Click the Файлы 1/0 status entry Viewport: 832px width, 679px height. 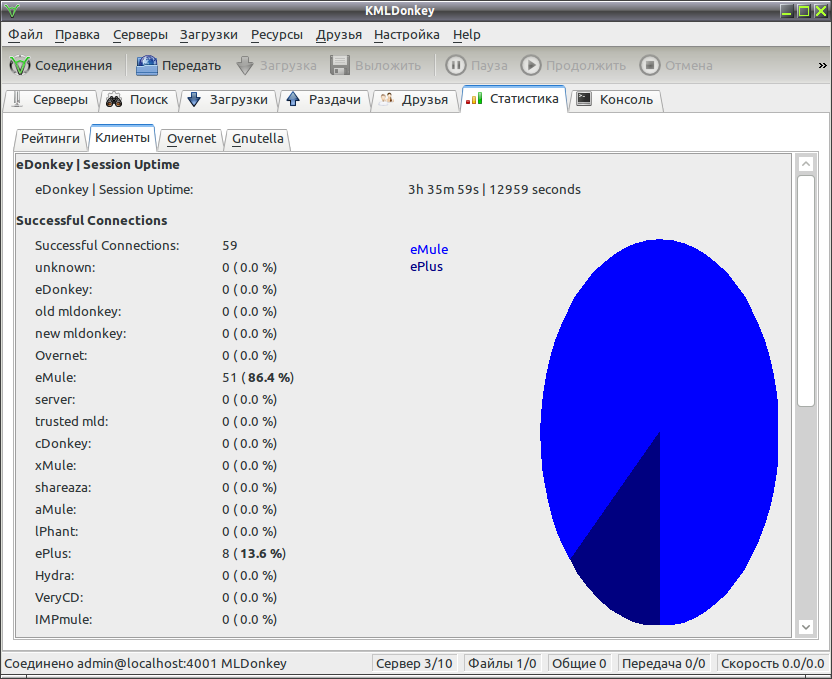[x=502, y=664]
